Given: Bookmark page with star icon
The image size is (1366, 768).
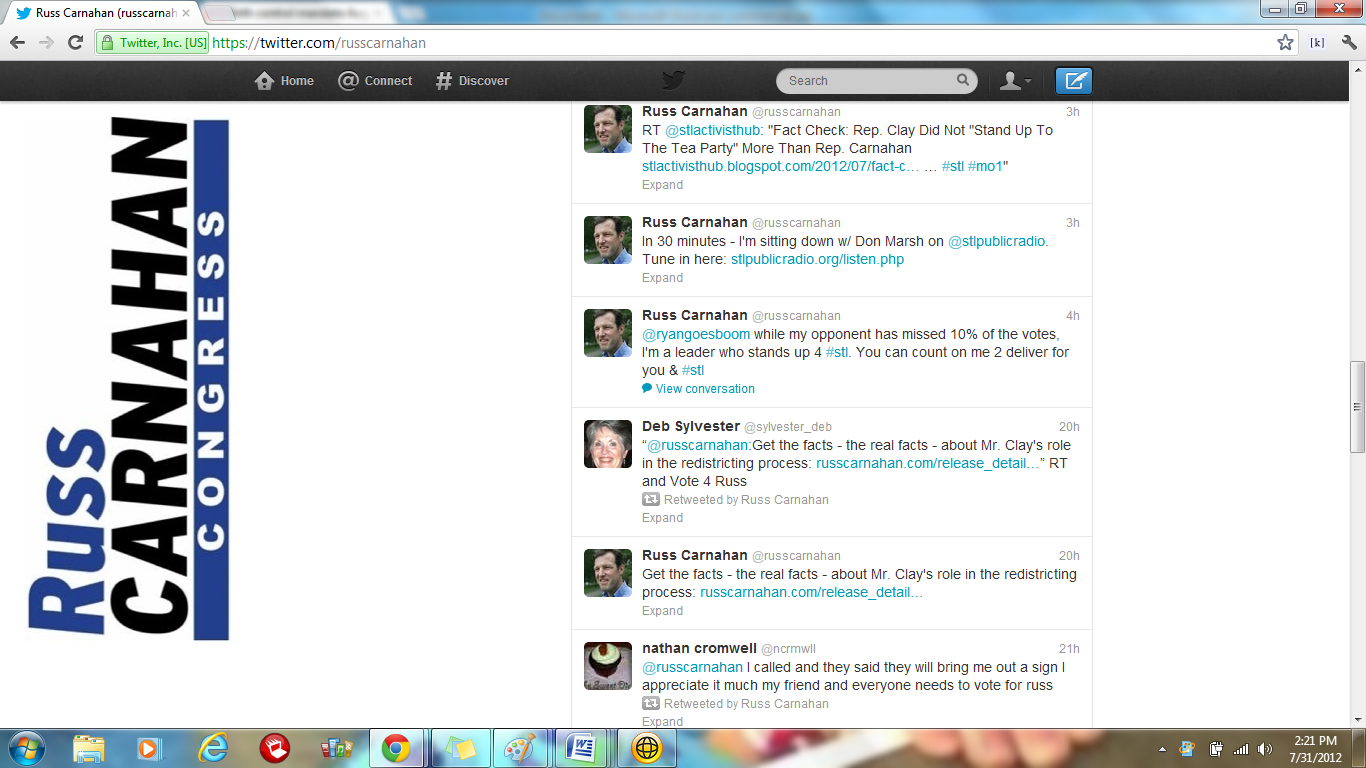Looking at the screenshot, I should [1285, 42].
